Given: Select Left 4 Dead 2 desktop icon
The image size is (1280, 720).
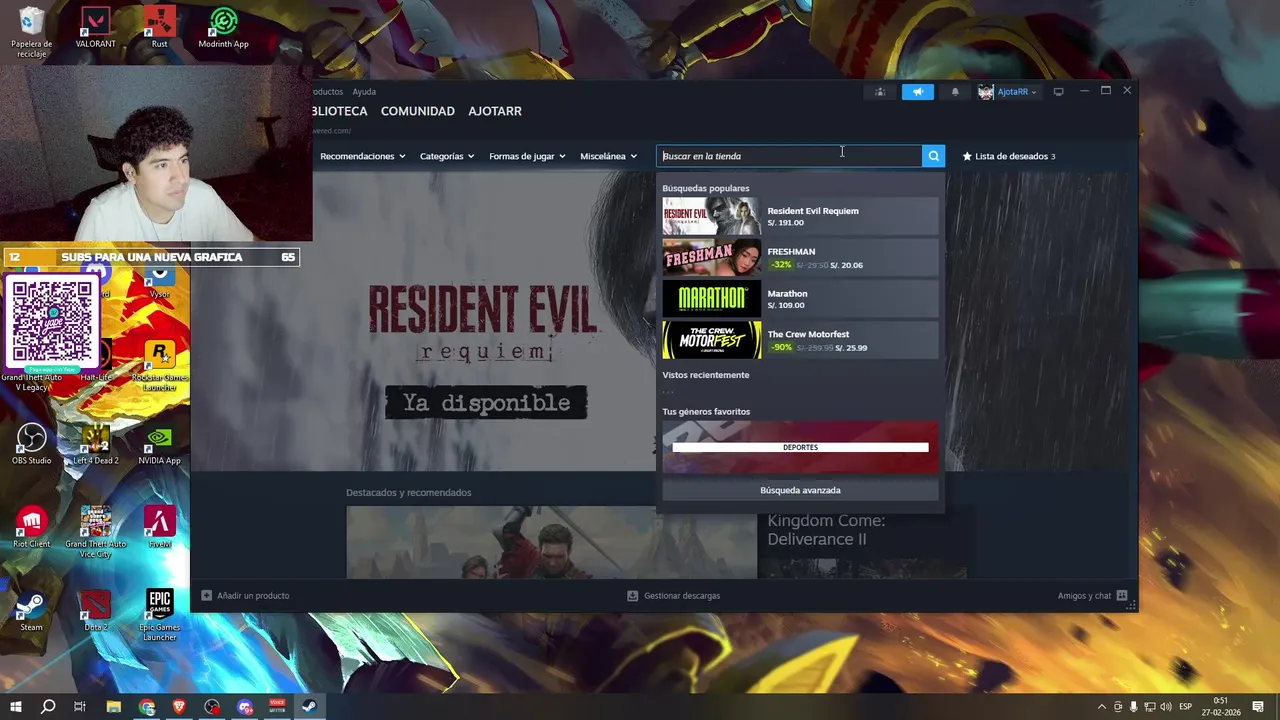Looking at the screenshot, I should [96, 445].
